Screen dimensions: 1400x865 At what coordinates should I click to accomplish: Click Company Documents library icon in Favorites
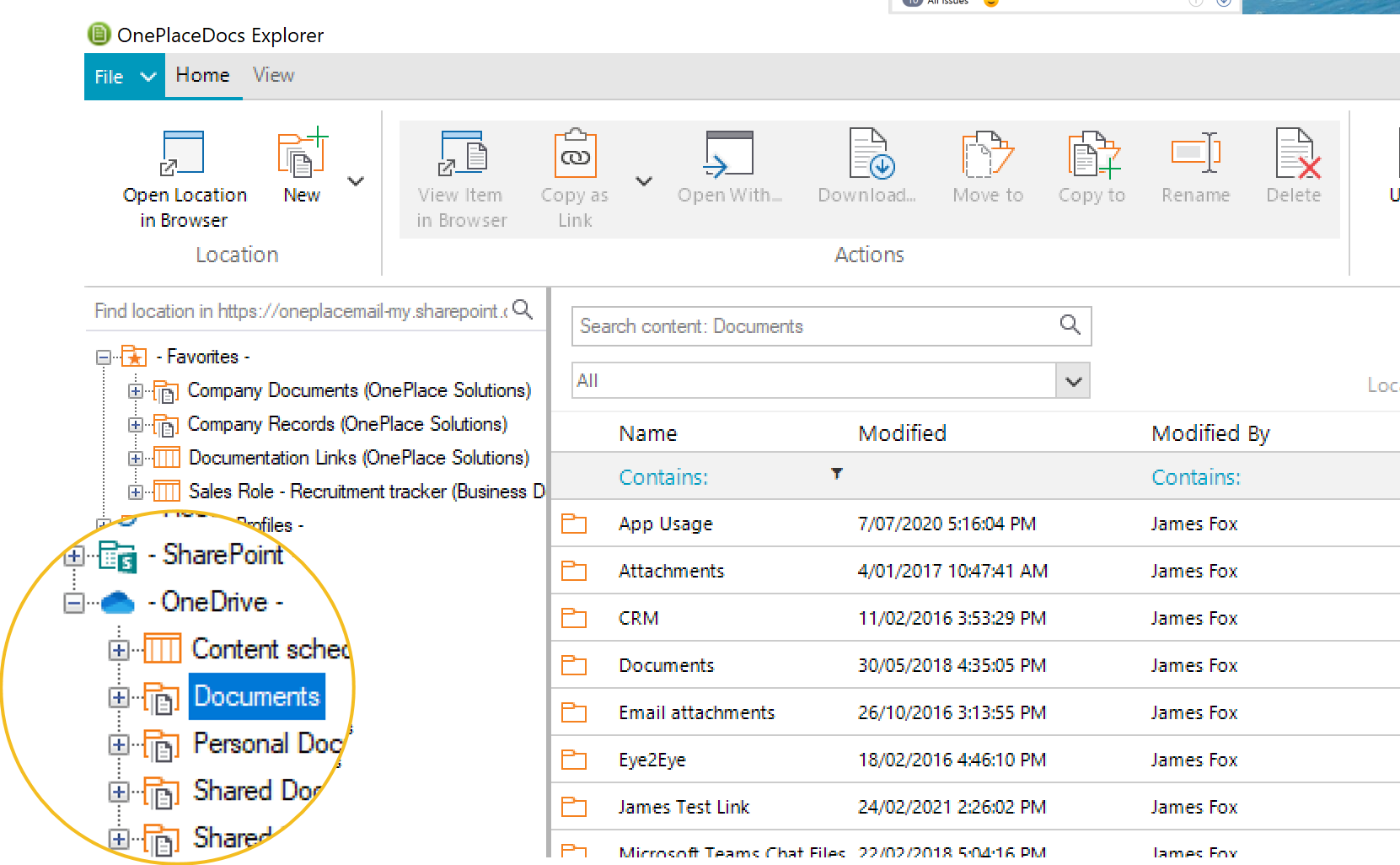tap(166, 391)
